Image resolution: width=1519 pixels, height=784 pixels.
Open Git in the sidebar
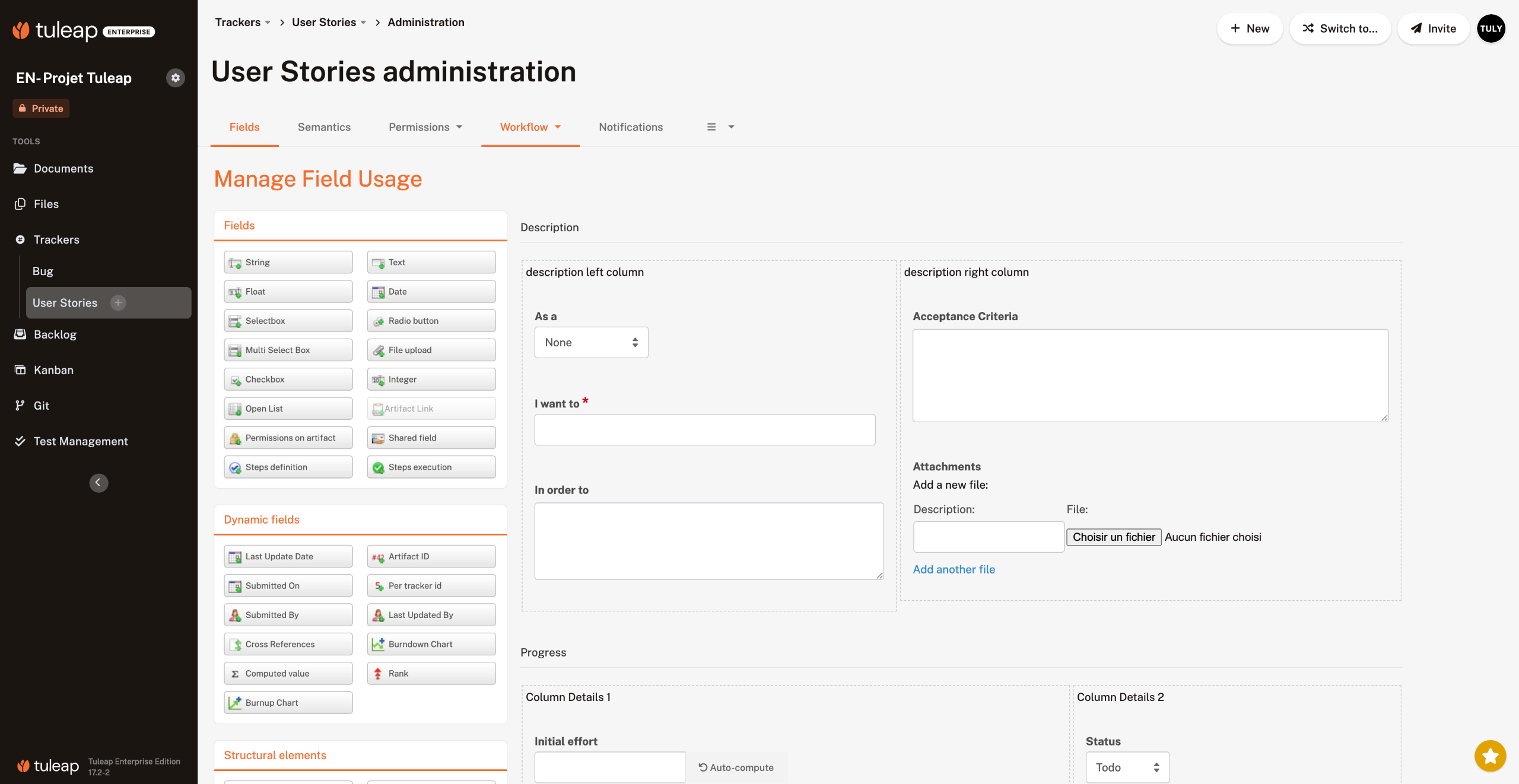(x=41, y=406)
